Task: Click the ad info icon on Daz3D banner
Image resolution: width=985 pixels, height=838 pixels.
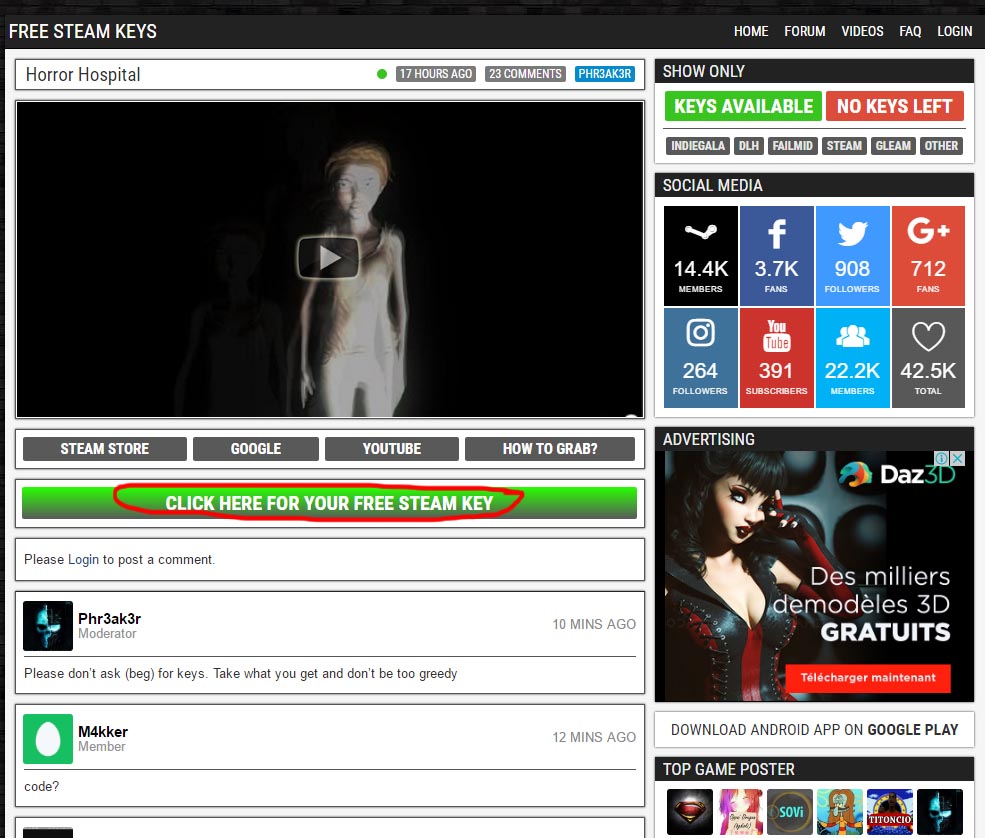Action: tap(942, 459)
